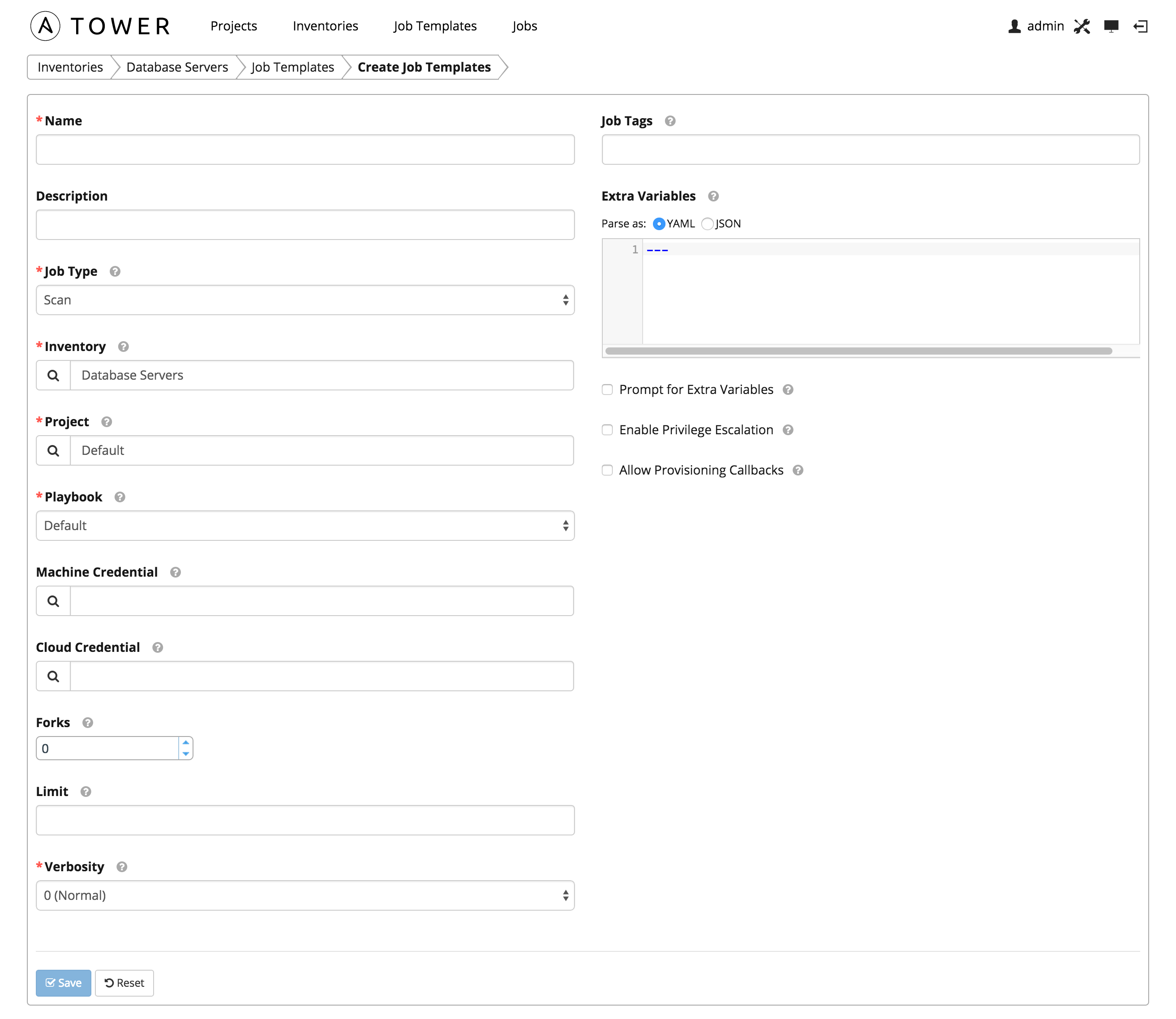Show help for Prompt for Extra Variables
1176x1019 pixels.
[788, 390]
